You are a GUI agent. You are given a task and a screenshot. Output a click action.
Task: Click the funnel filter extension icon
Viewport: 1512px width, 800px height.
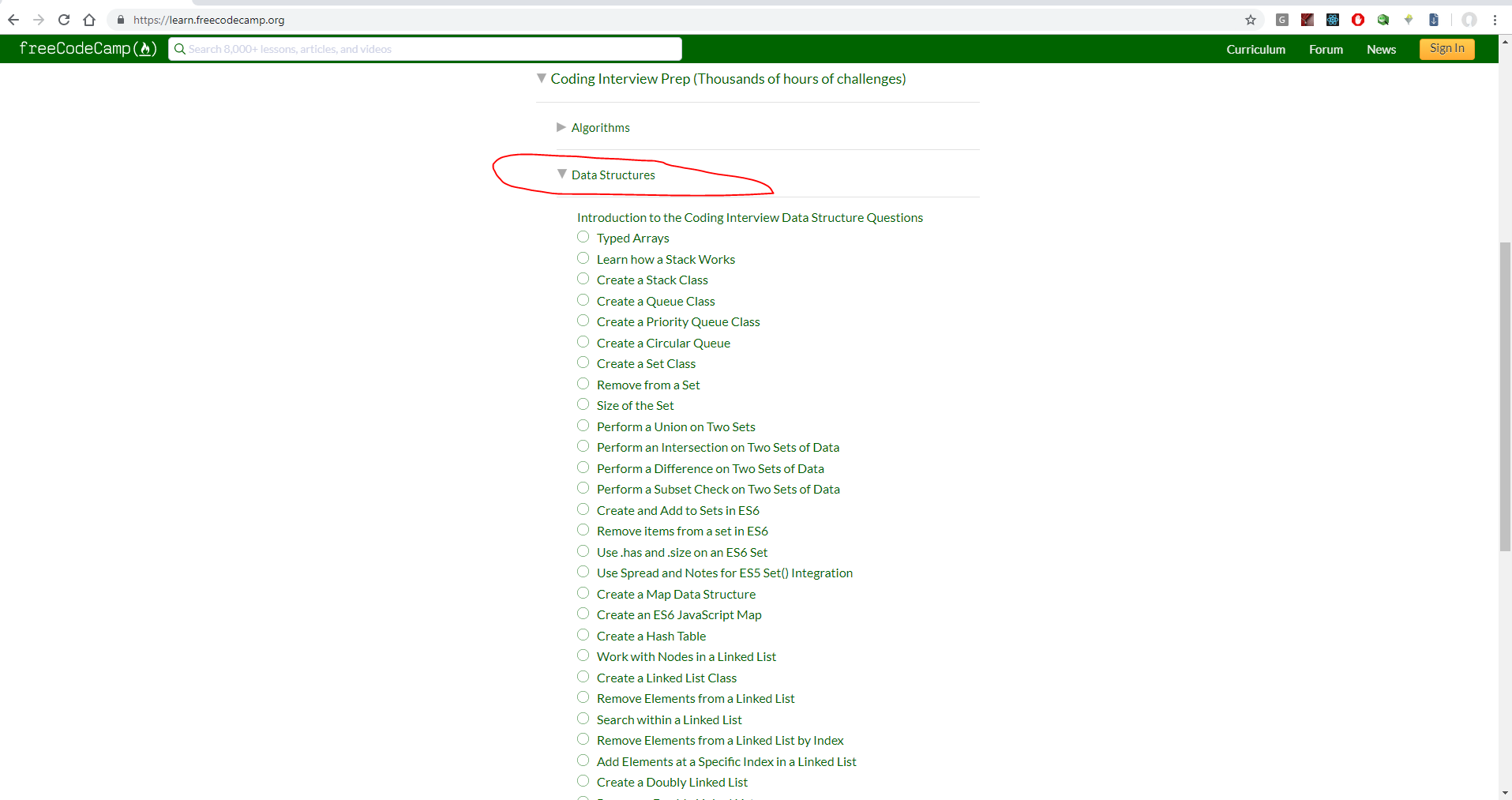click(x=1409, y=20)
